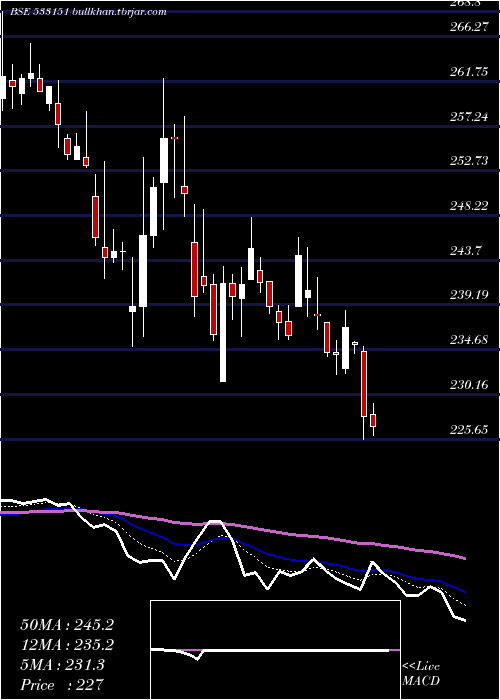
Task: Click the 266.27 price axis label
Action: point(469,27)
